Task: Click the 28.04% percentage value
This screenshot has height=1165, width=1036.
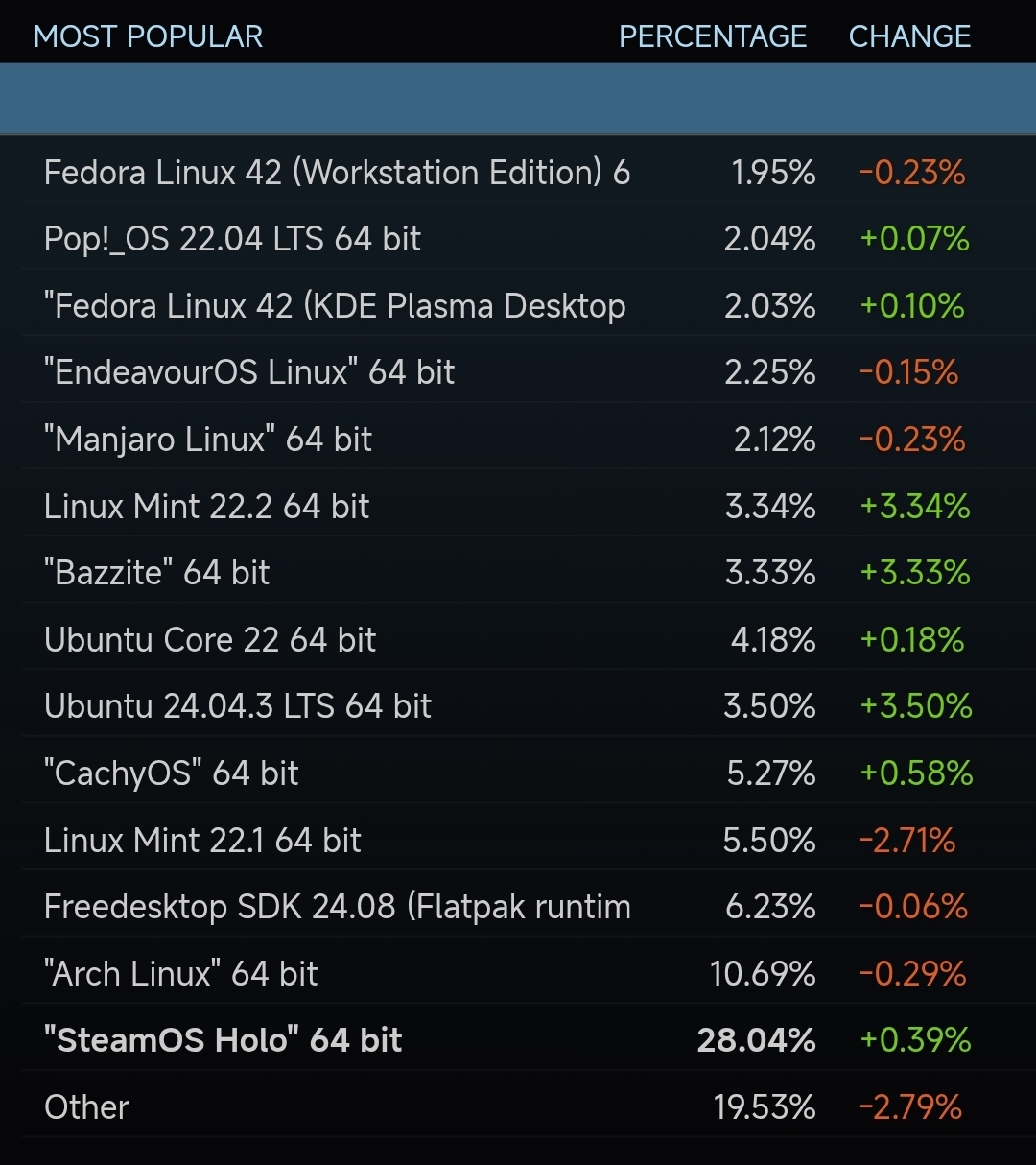Action: [x=756, y=1040]
